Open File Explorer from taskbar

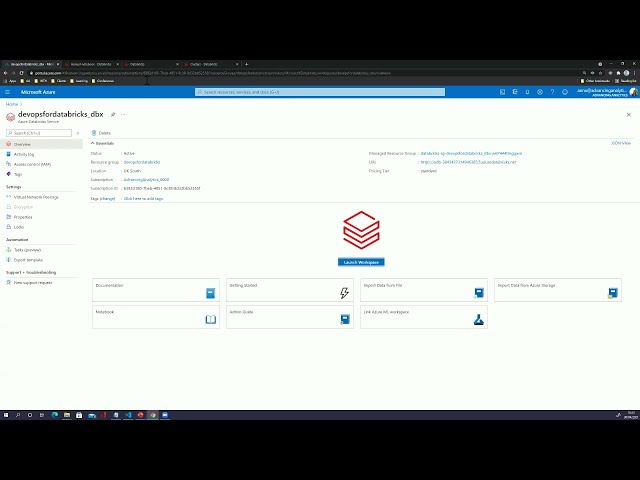pos(67,415)
